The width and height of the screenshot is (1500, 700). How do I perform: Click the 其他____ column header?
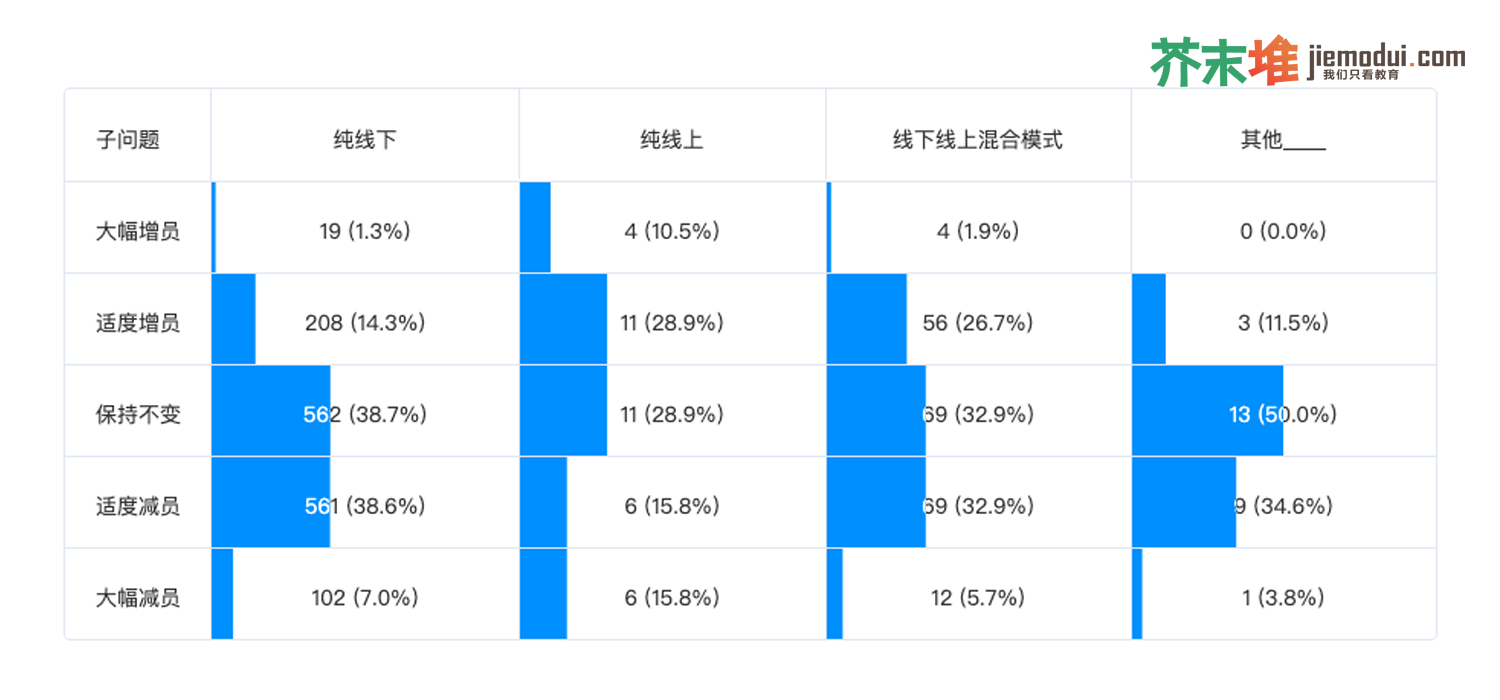(x=1283, y=140)
